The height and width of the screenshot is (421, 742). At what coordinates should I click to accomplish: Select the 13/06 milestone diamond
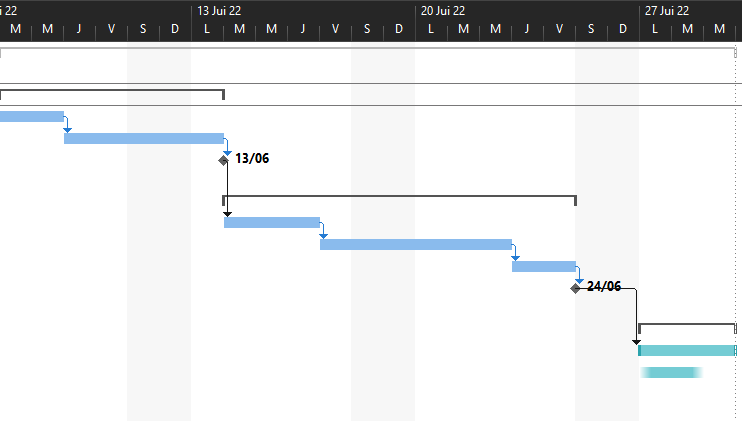(x=223, y=160)
